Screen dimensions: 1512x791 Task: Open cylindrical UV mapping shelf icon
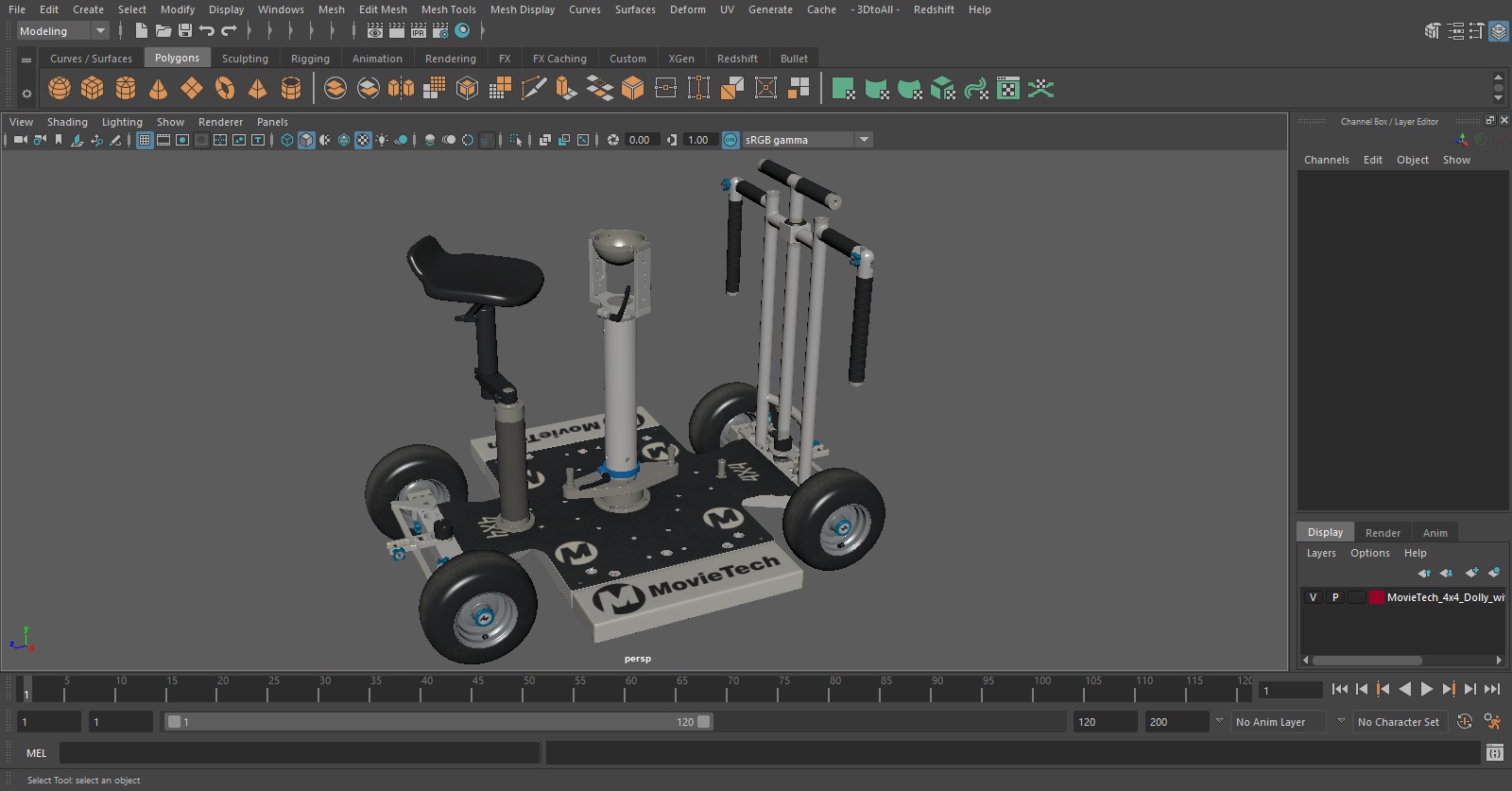click(x=877, y=89)
